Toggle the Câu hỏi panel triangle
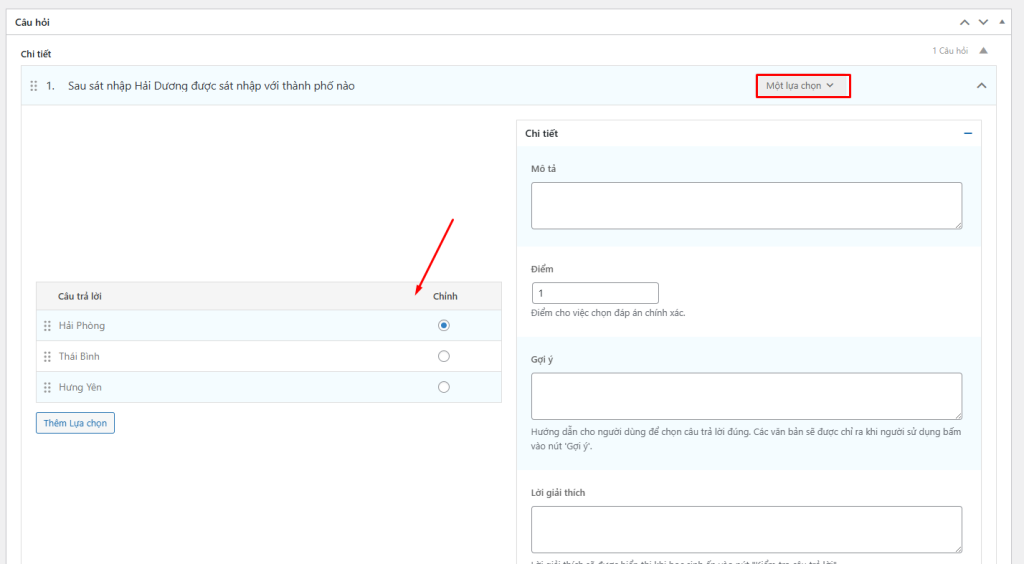Image resolution: width=1024 pixels, height=564 pixels. (1002, 21)
